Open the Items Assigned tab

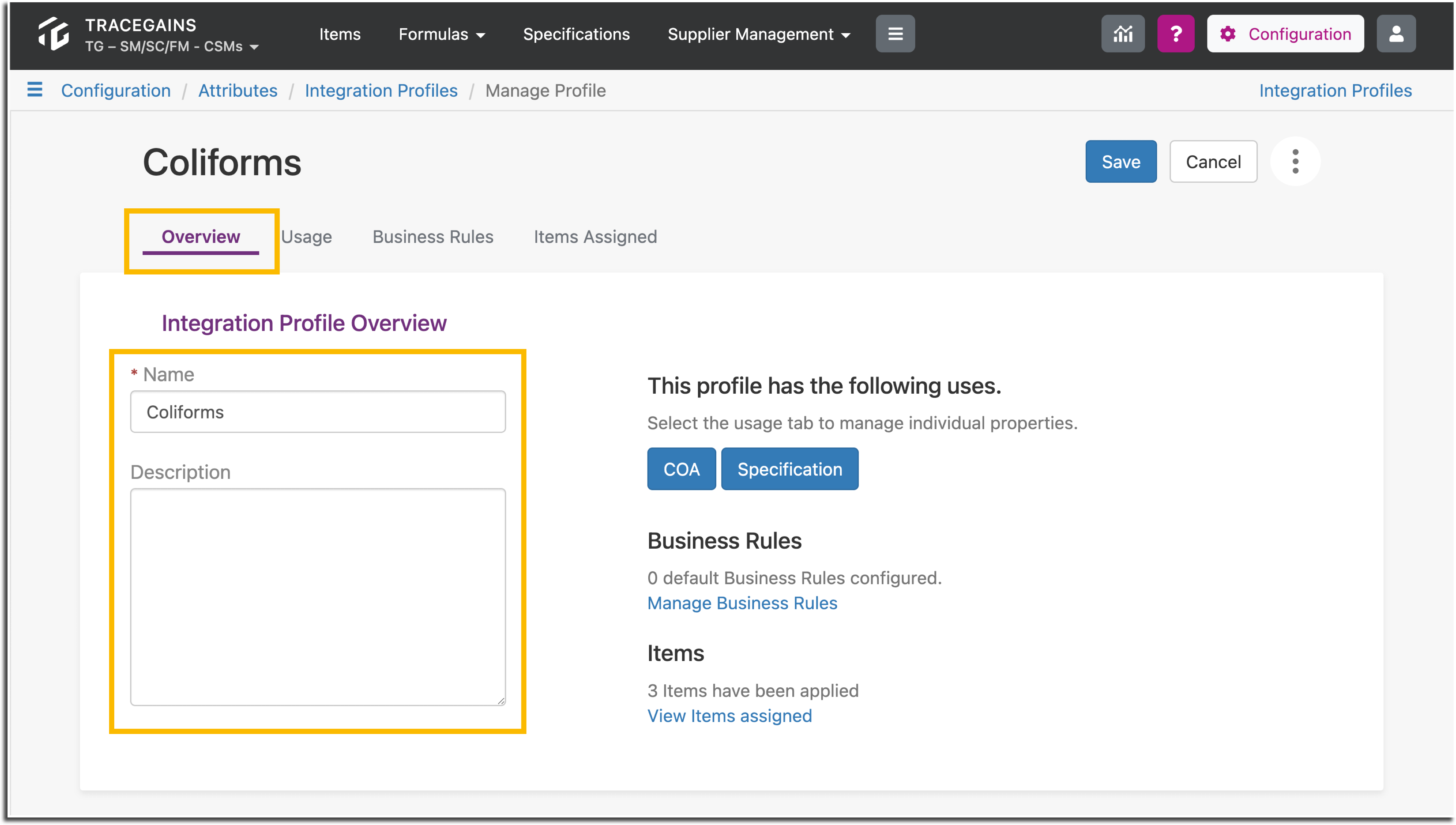(x=595, y=237)
